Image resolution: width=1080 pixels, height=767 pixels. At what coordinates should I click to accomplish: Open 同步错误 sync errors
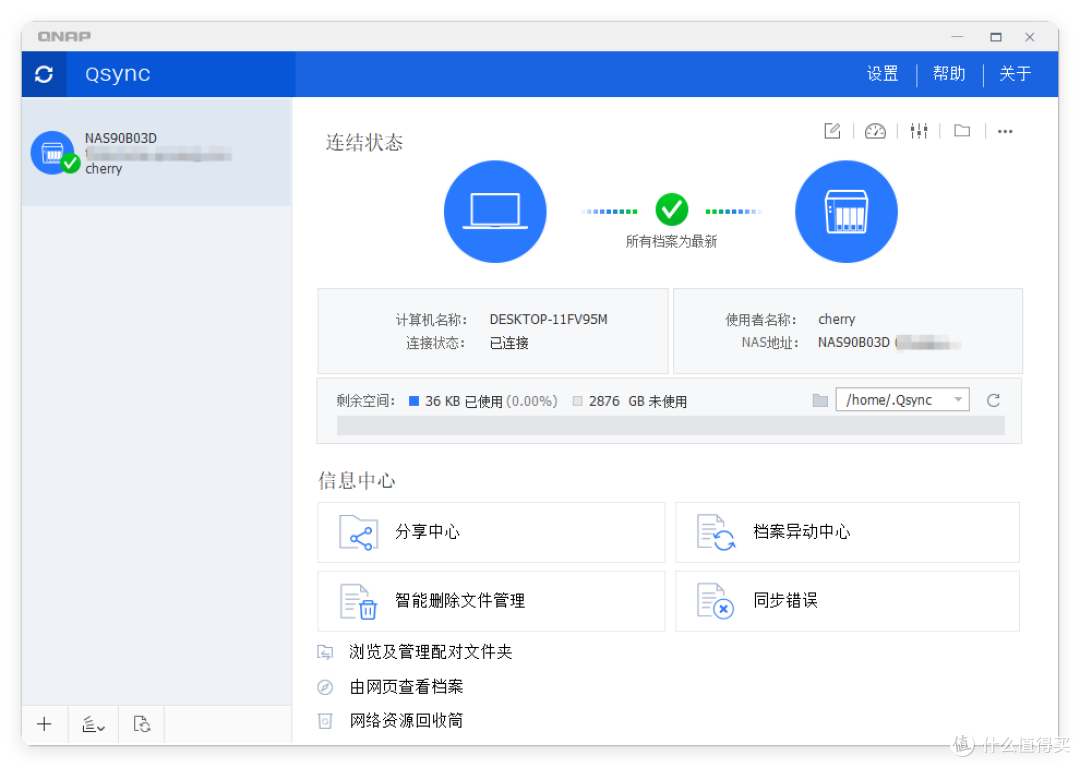coord(847,600)
